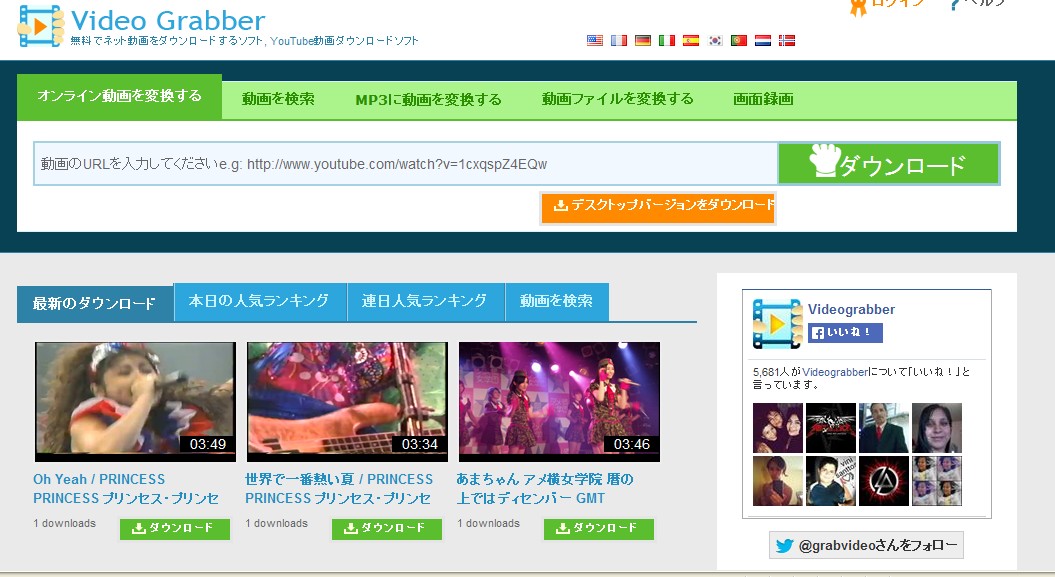This screenshot has width=1055, height=577.
Task: Open the 動画を検索 tab in the green bar
Action: 279,100
